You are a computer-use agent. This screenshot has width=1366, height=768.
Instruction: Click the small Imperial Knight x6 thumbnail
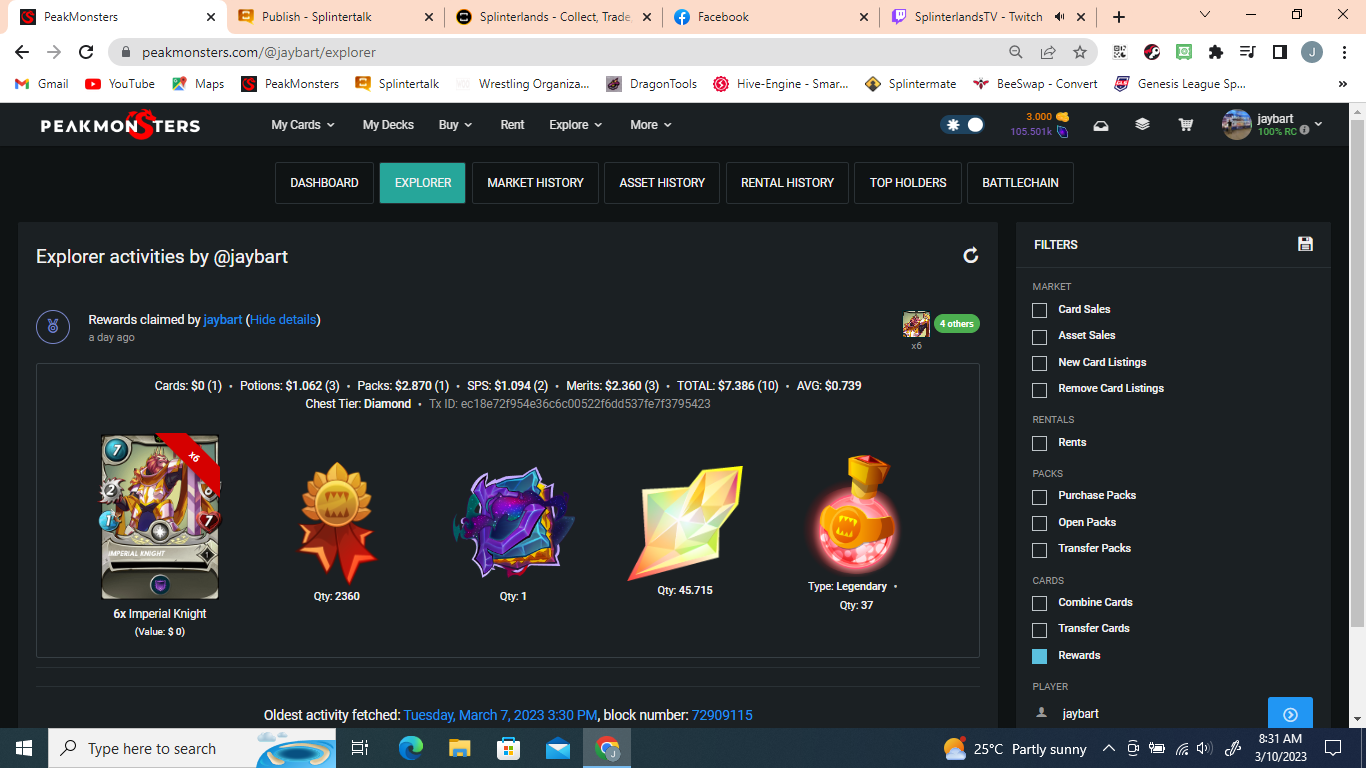coord(916,324)
